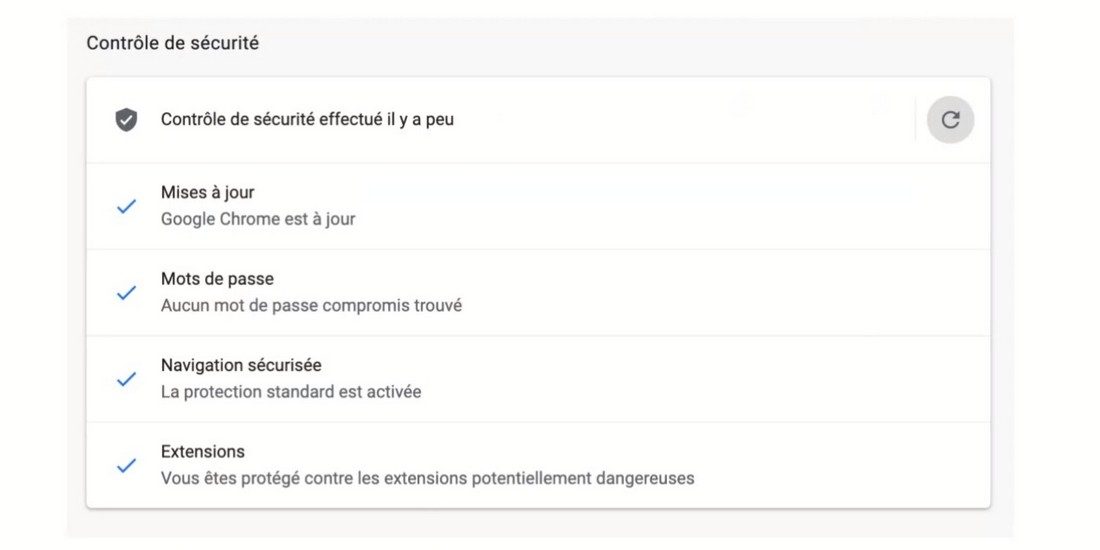Click "Contrôle de sécurité effectué il y a peu"

click(307, 120)
